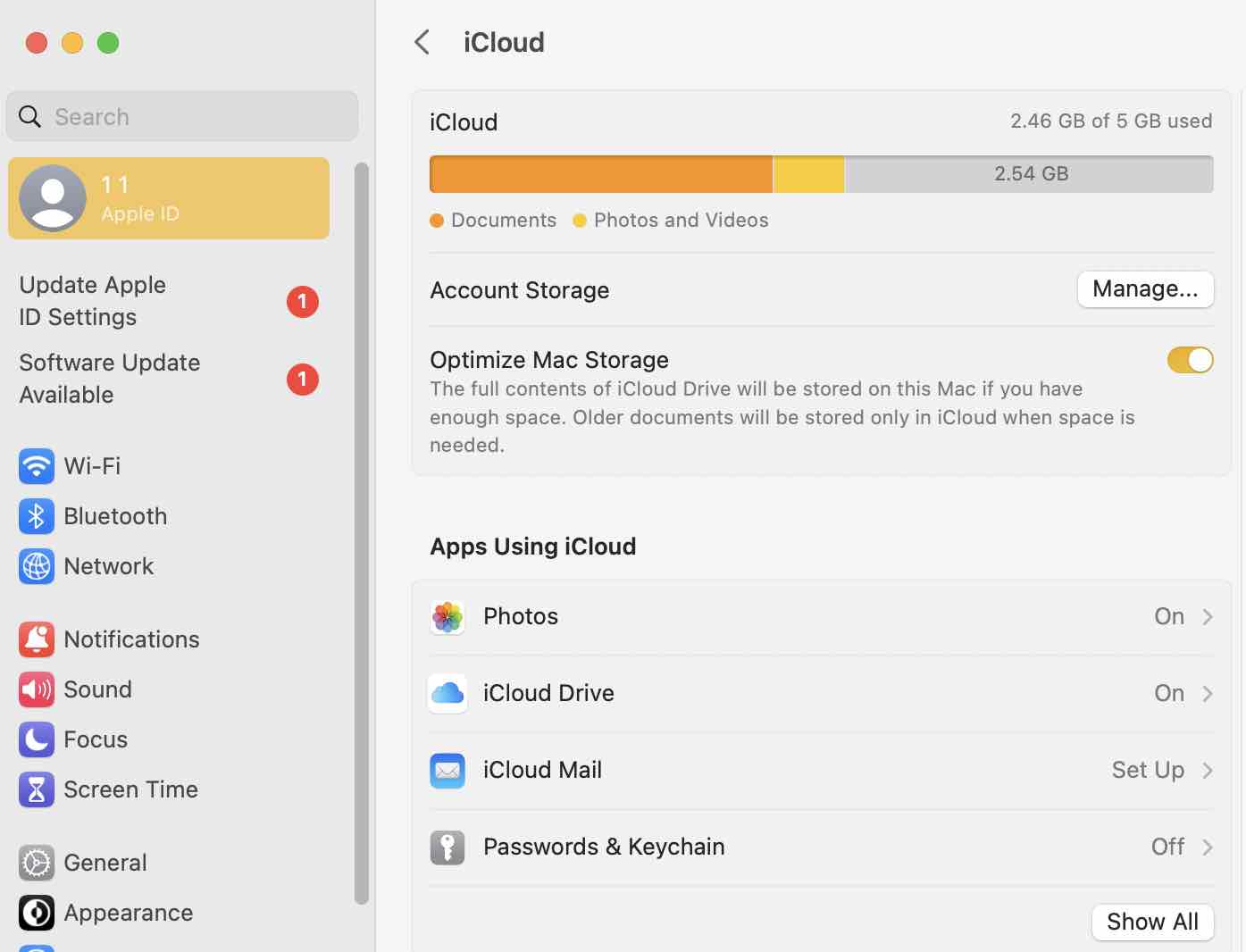This screenshot has width=1246, height=952.
Task: Expand the Photos row chevron
Action: pyautogui.click(x=1208, y=616)
